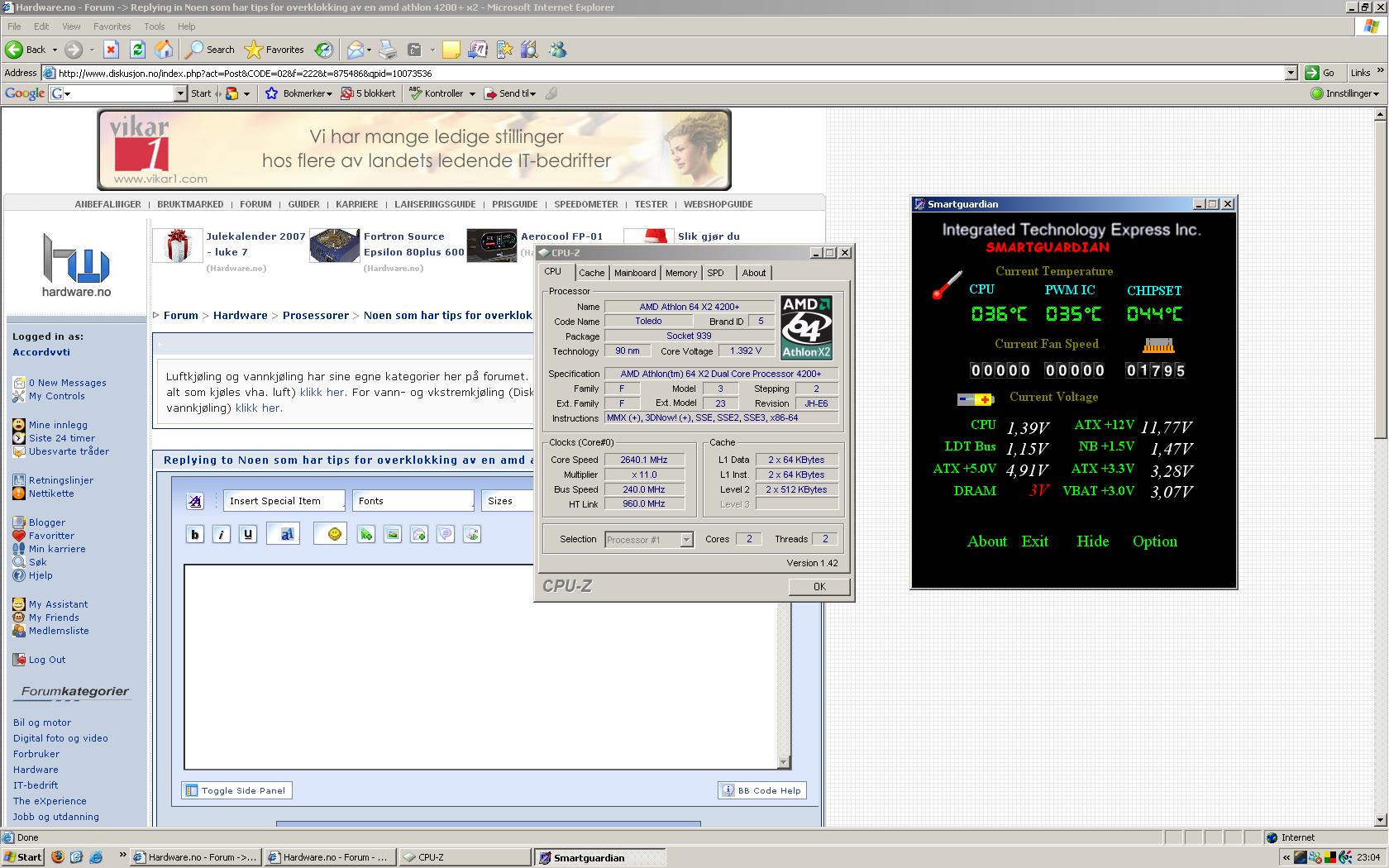Click the 5 blokkert popup blocker button
The height and width of the screenshot is (868, 1389).
pyautogui.click(x=369, y=93)
